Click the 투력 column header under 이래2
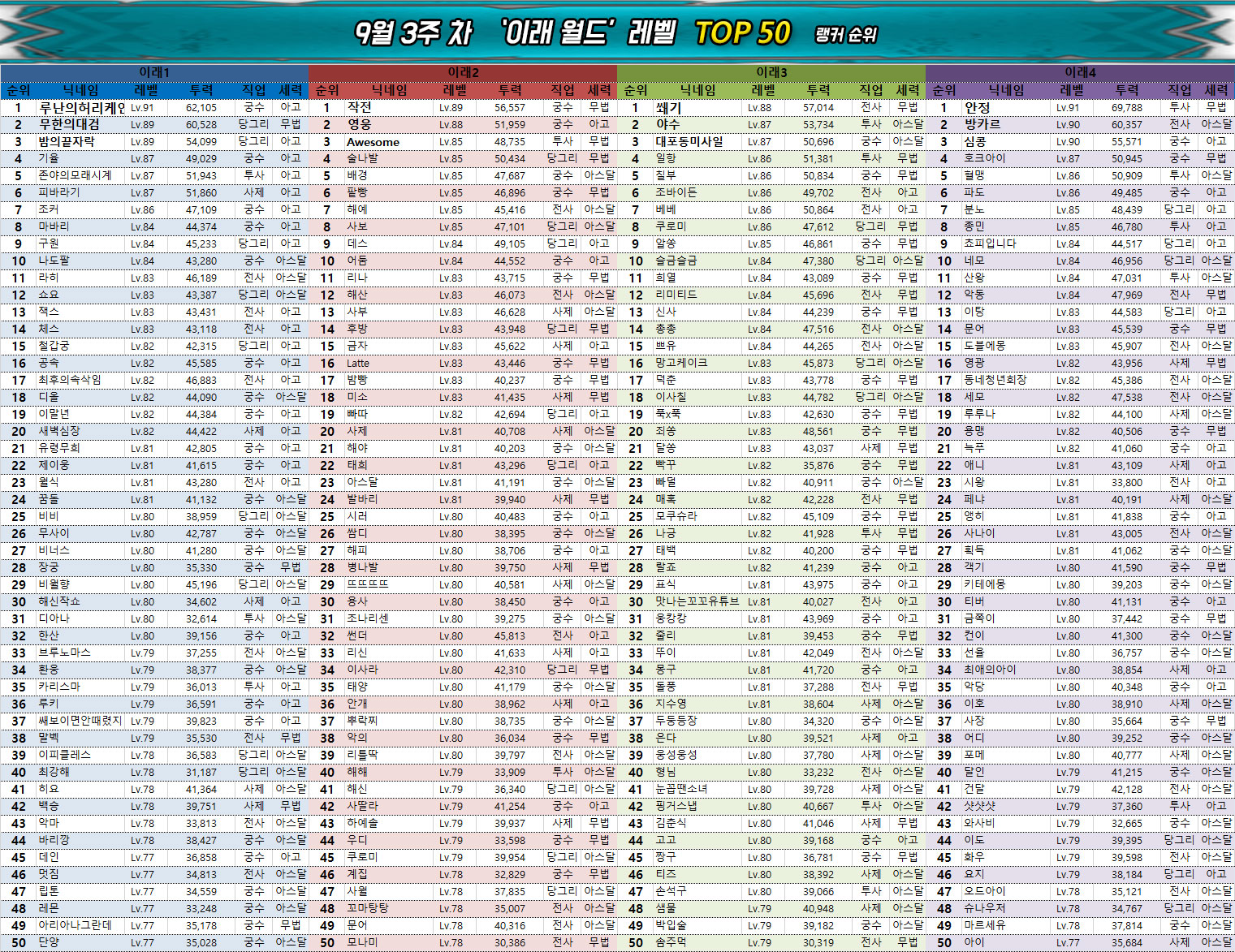 510,90
